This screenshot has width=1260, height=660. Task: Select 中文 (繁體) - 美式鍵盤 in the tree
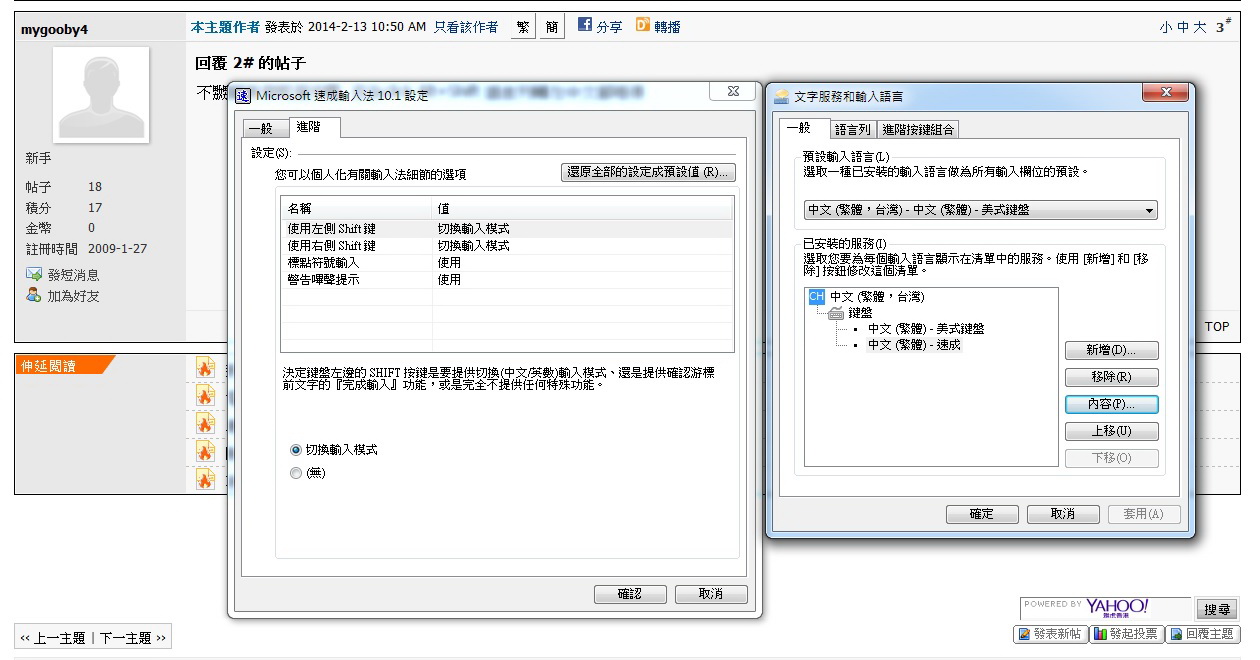click(926, 328)
